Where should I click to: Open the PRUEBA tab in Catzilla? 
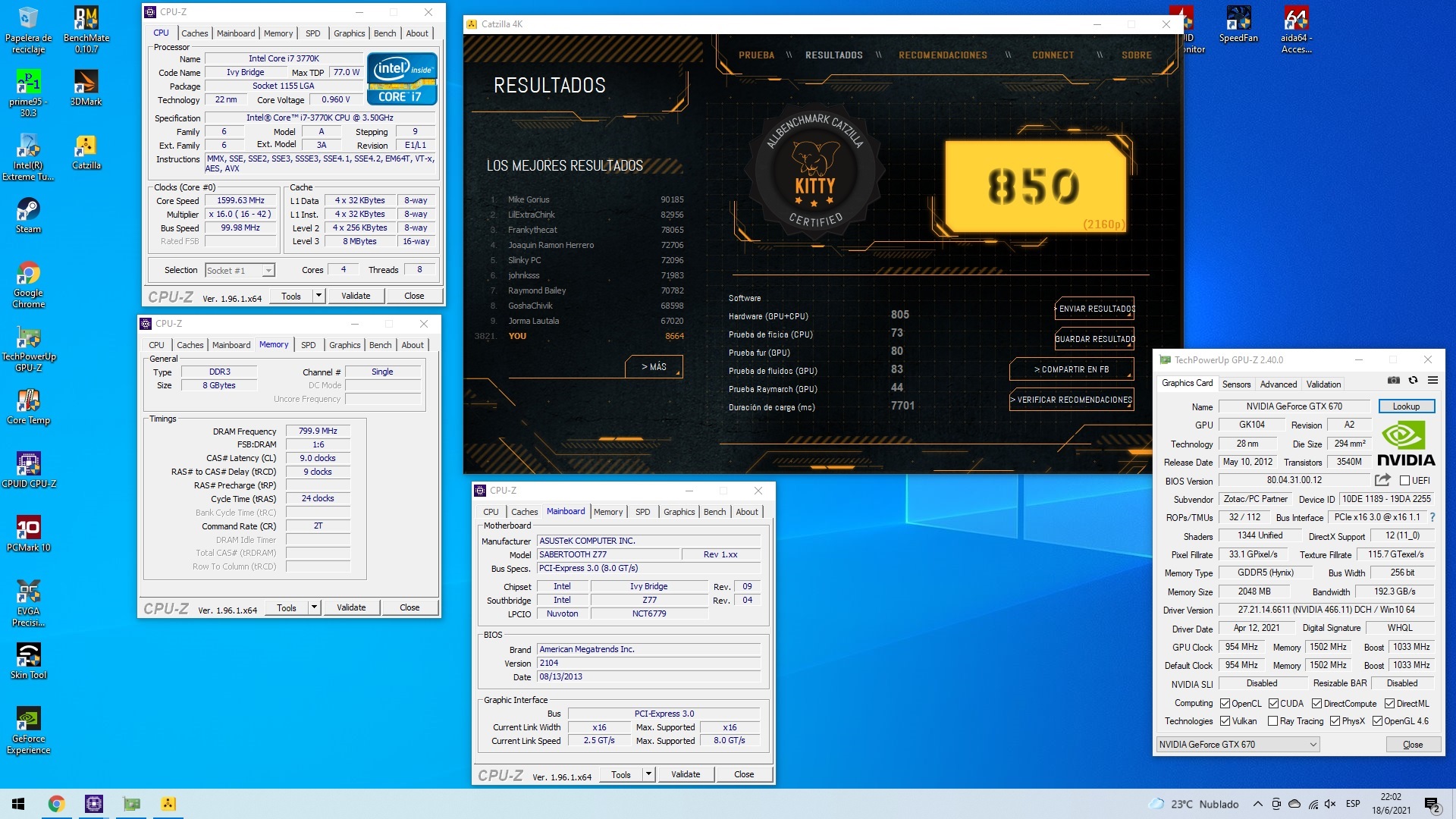point(756,55)
